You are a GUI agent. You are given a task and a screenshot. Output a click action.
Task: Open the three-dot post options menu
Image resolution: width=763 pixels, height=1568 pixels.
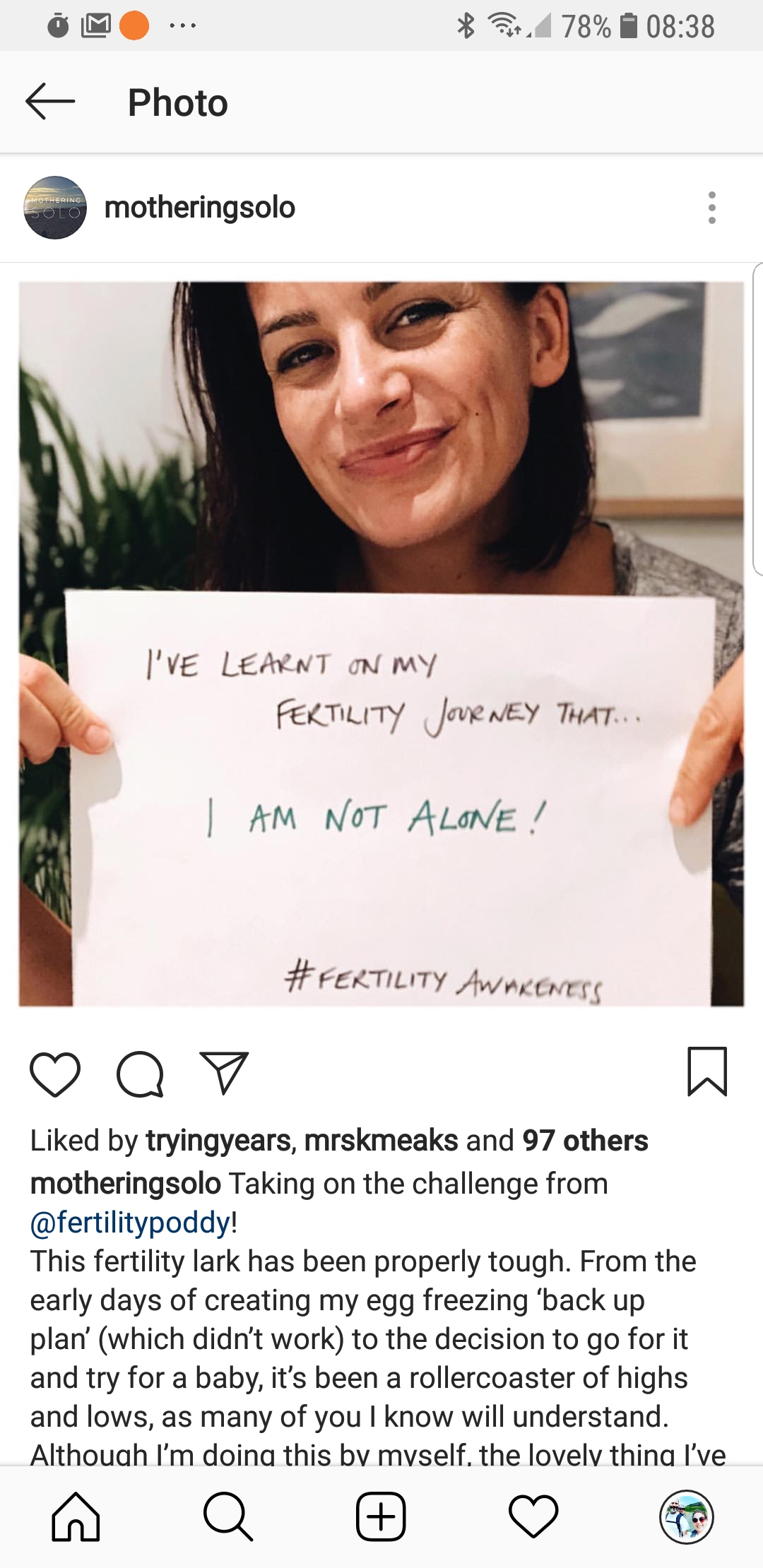(711, 208)
